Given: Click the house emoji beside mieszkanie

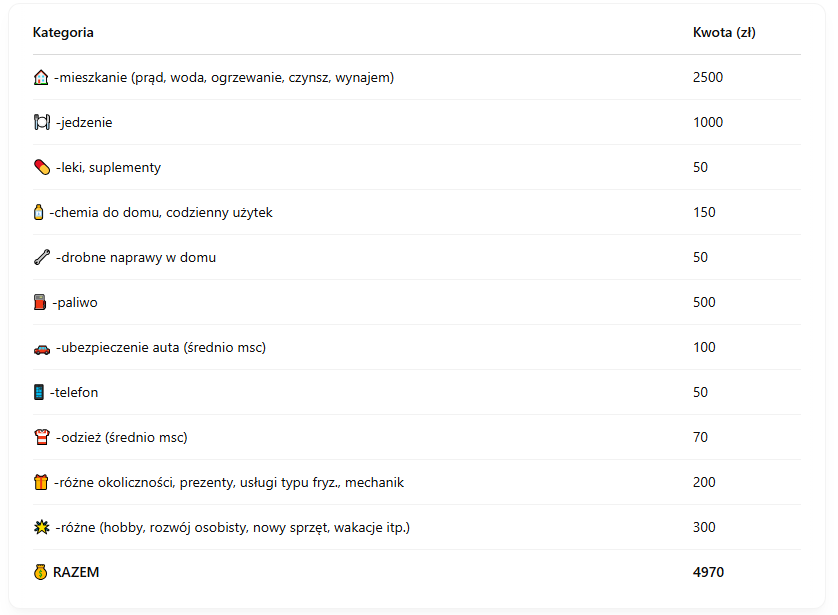Looking at the screenshot, I should 41,77.
